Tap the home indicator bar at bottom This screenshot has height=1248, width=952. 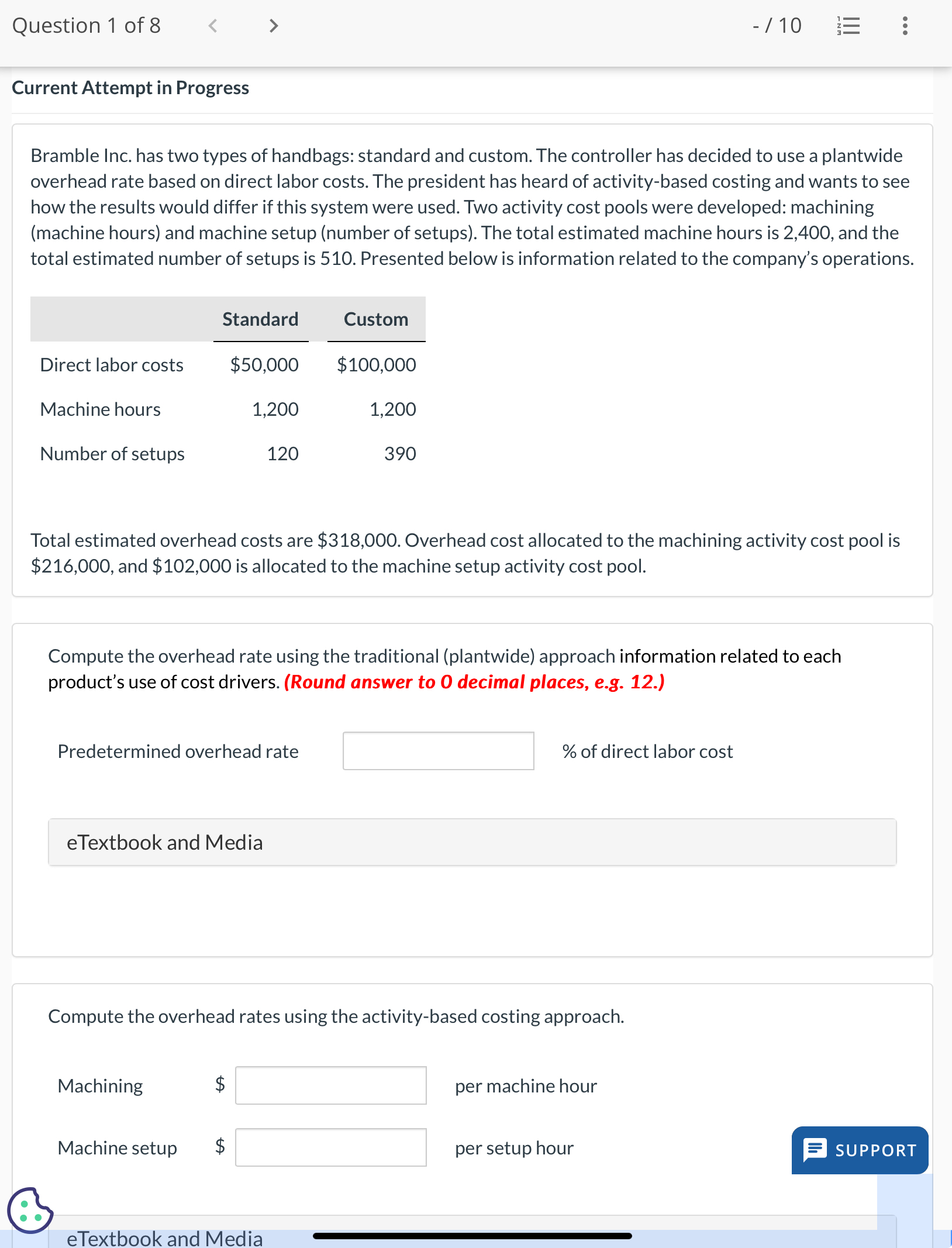(x=472, y=1235)
